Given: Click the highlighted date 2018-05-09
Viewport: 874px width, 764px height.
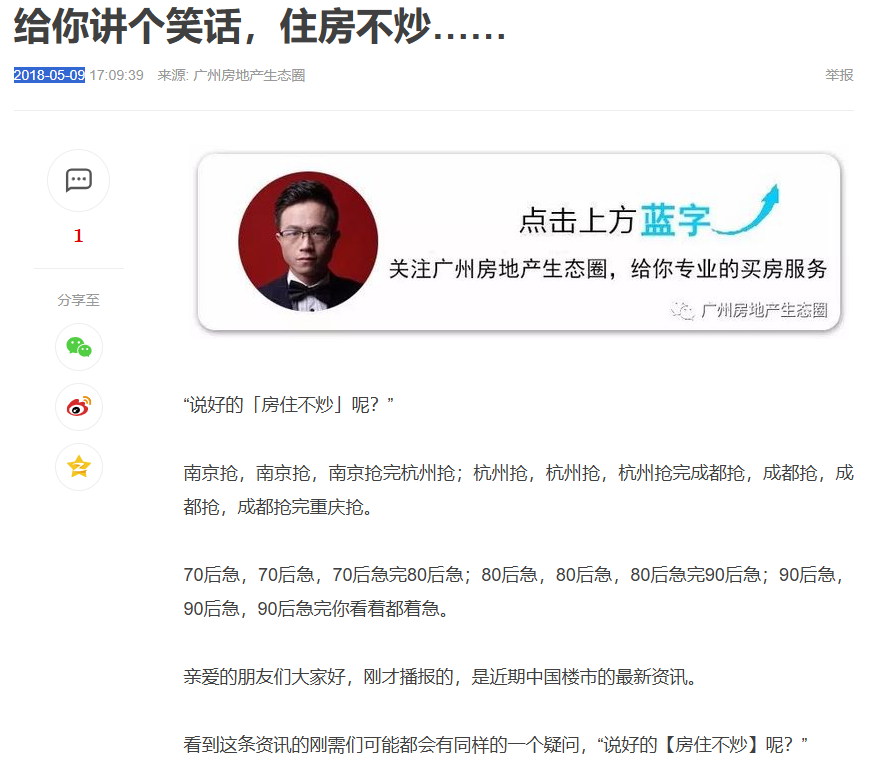Looking at the screenshot, I should tap(49, 75).
